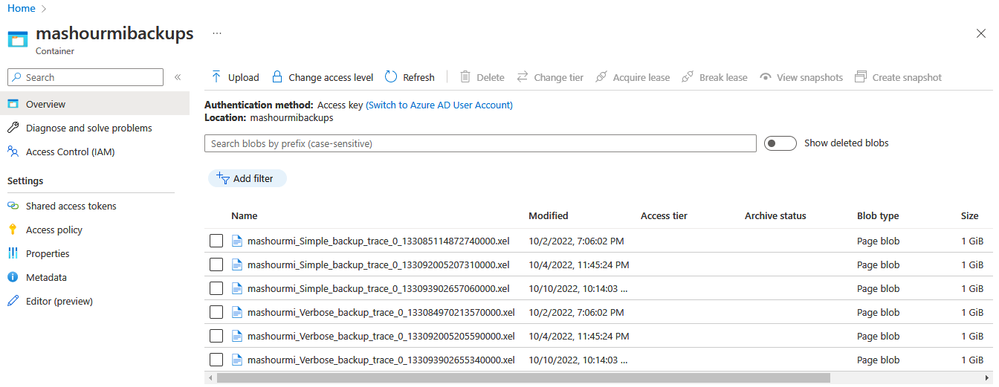Open Shared access tokens in sidebar
The height and width of the screenshot is (387, 999).
tap(71, 206)
